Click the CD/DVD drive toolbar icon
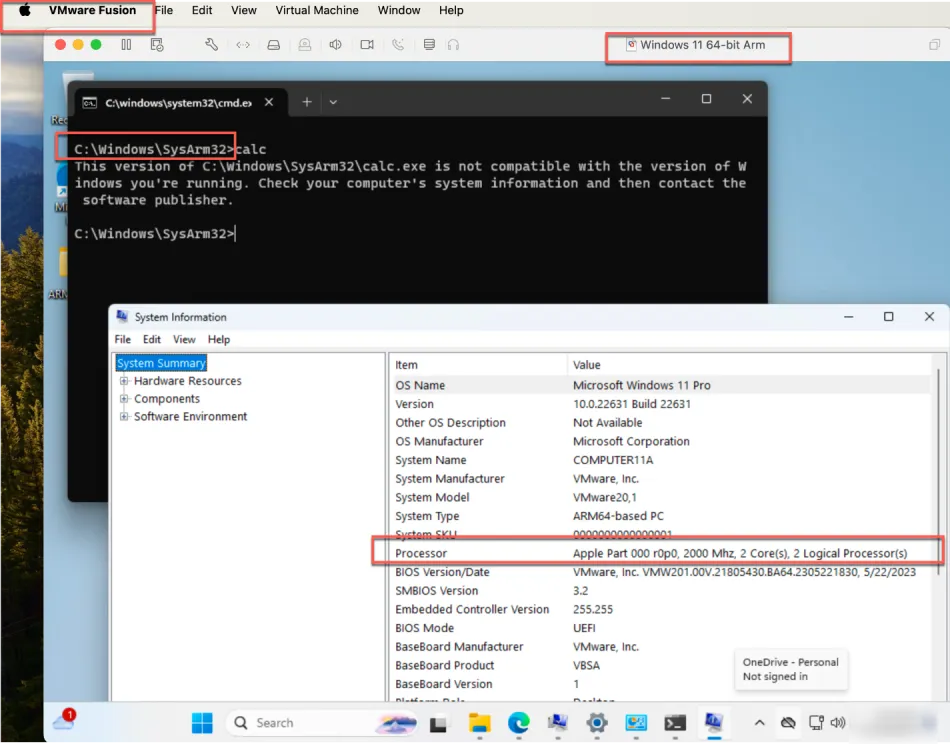Image resolution: width=950 pixels, height=744 pixels. coord(305,45)
